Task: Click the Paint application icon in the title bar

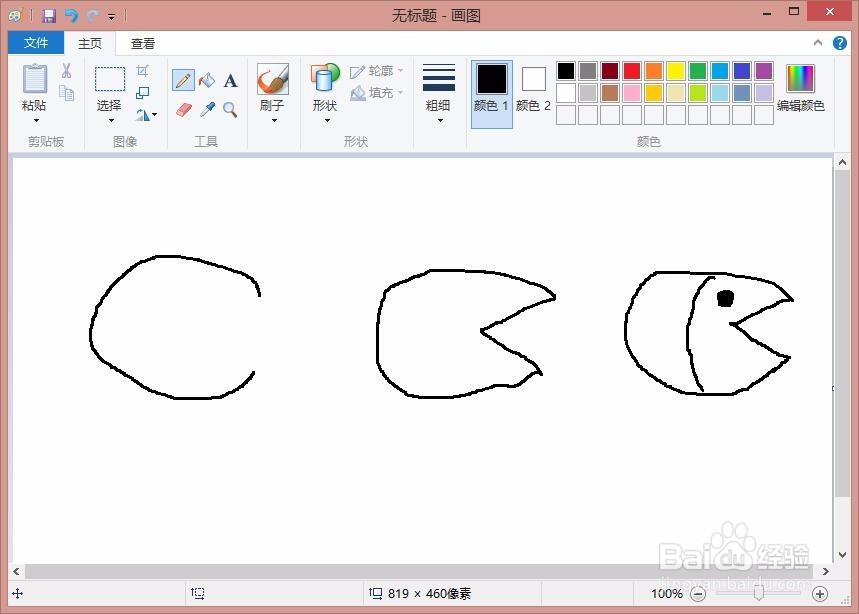Action: pyautogui.click(x=15, y=15)
